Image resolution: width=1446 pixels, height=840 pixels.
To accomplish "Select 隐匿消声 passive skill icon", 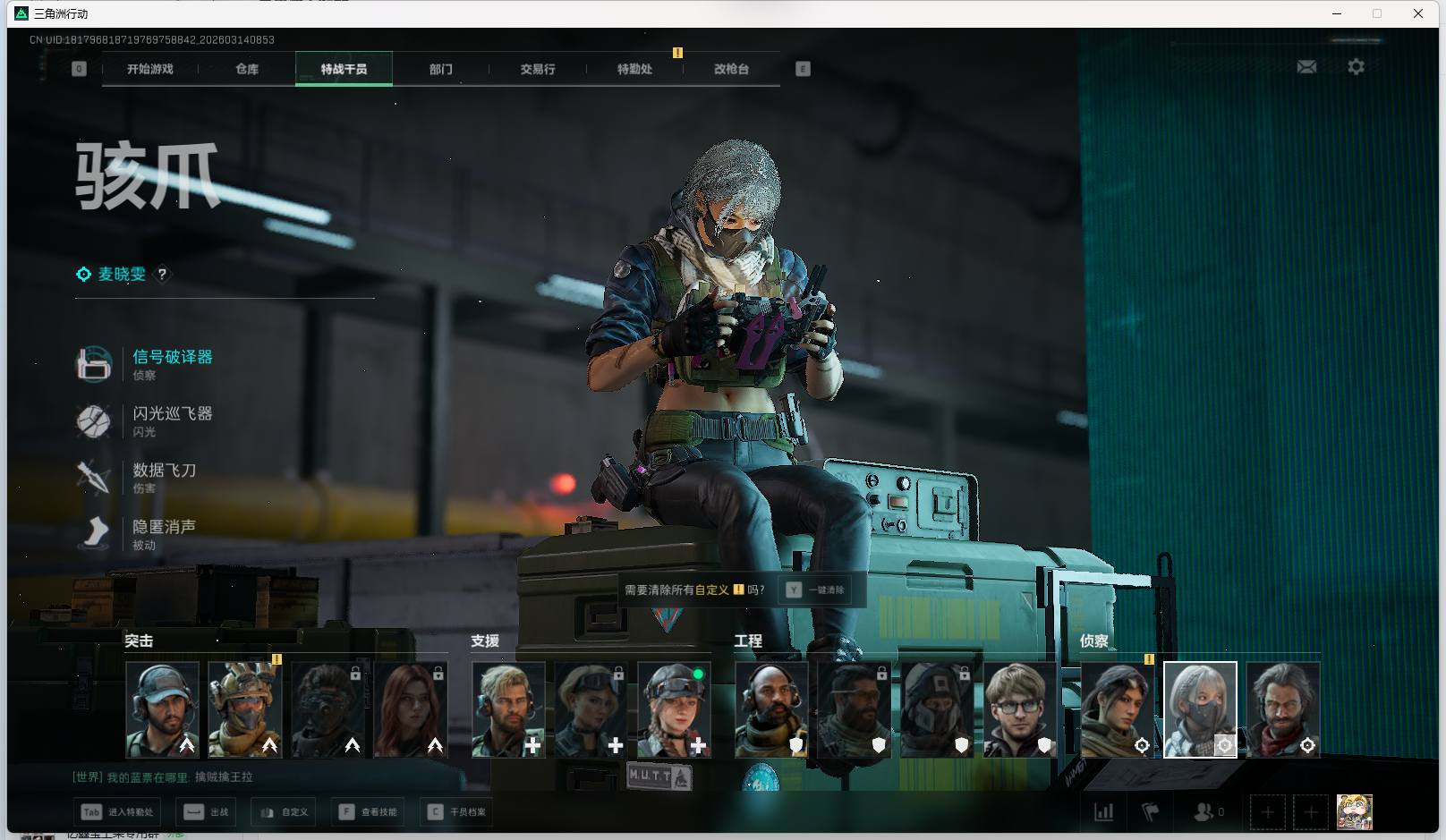I will click(x=94, y=533).
